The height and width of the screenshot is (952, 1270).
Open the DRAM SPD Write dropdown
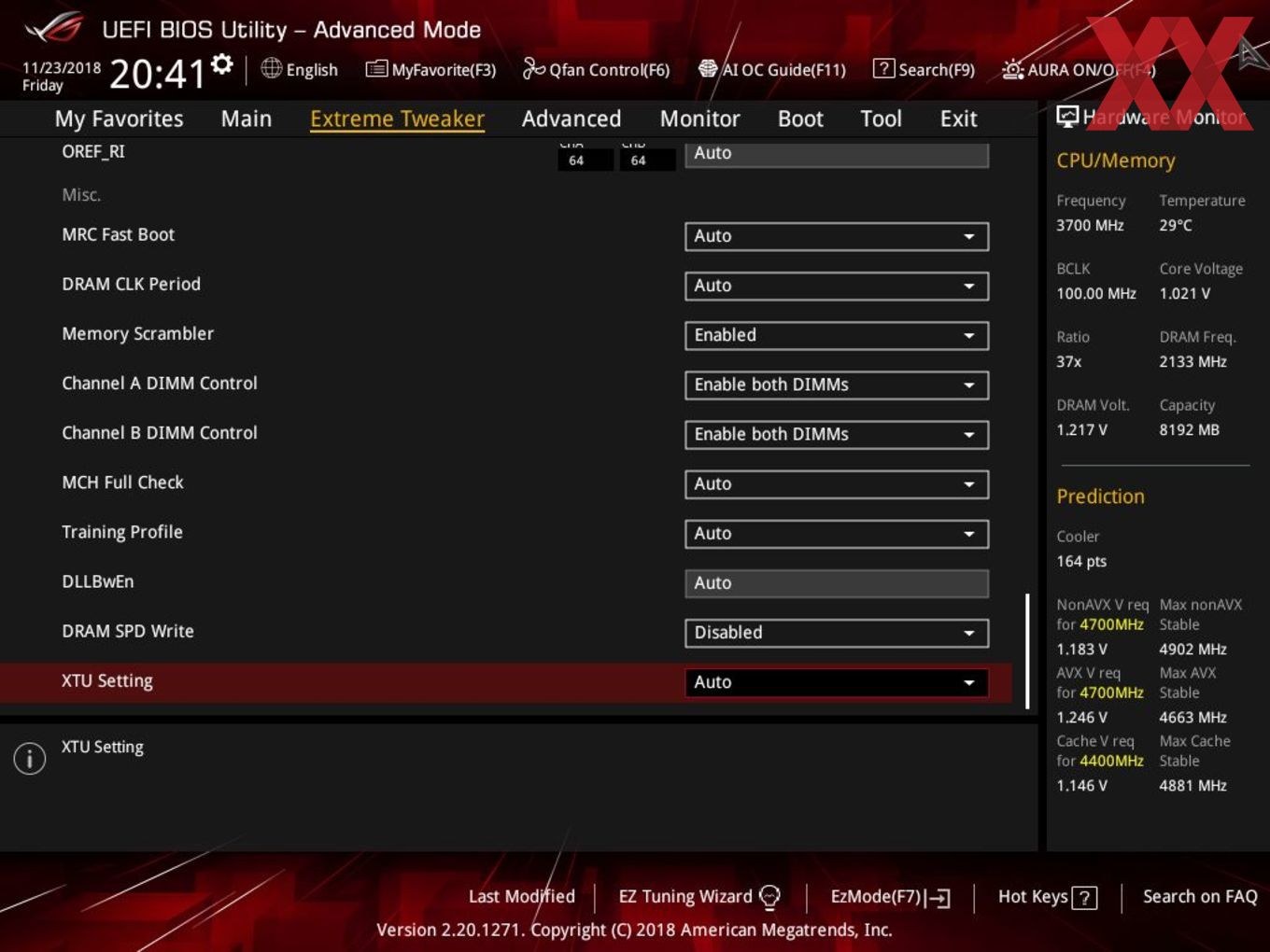(837, 632)
